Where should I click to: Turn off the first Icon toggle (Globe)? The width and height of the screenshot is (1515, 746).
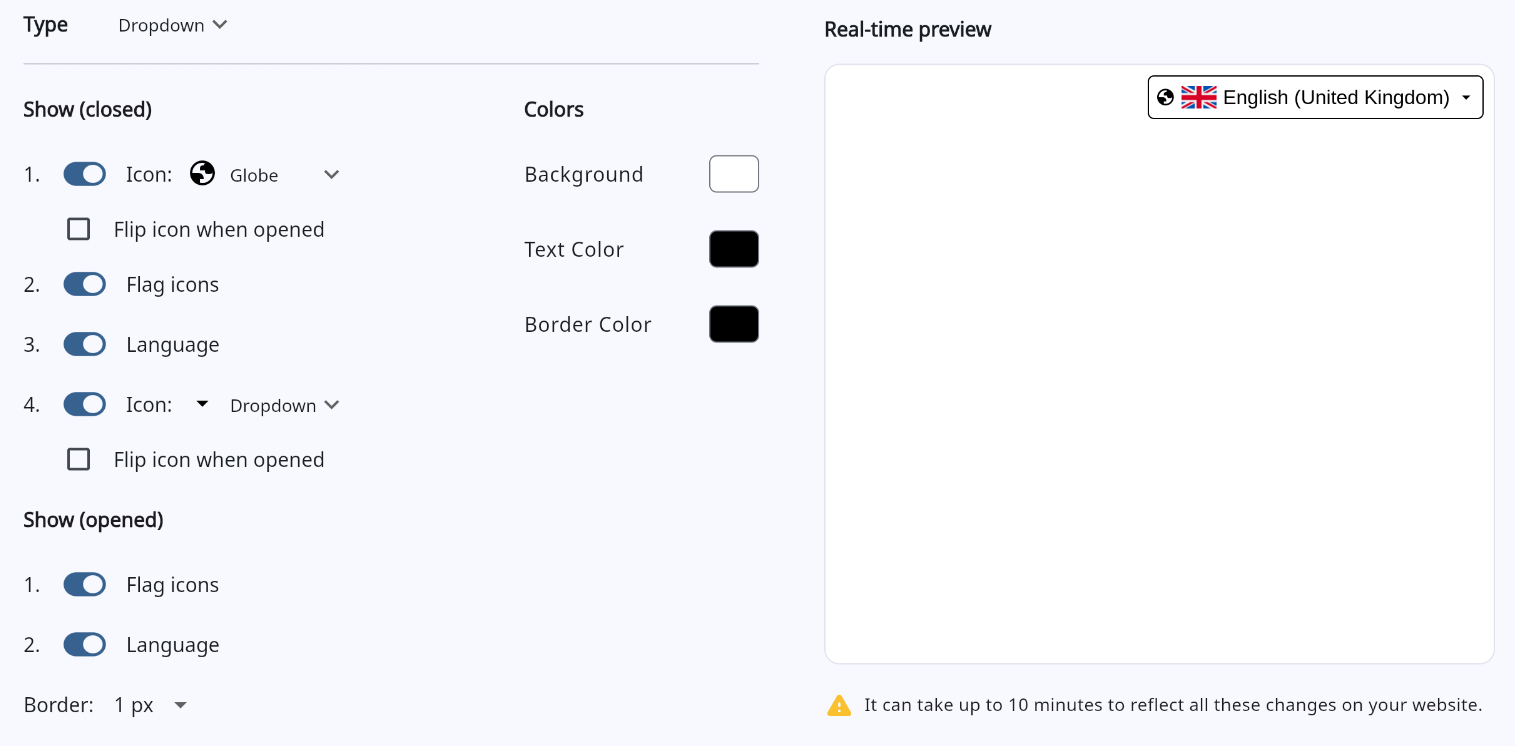[x=85, y=174]
